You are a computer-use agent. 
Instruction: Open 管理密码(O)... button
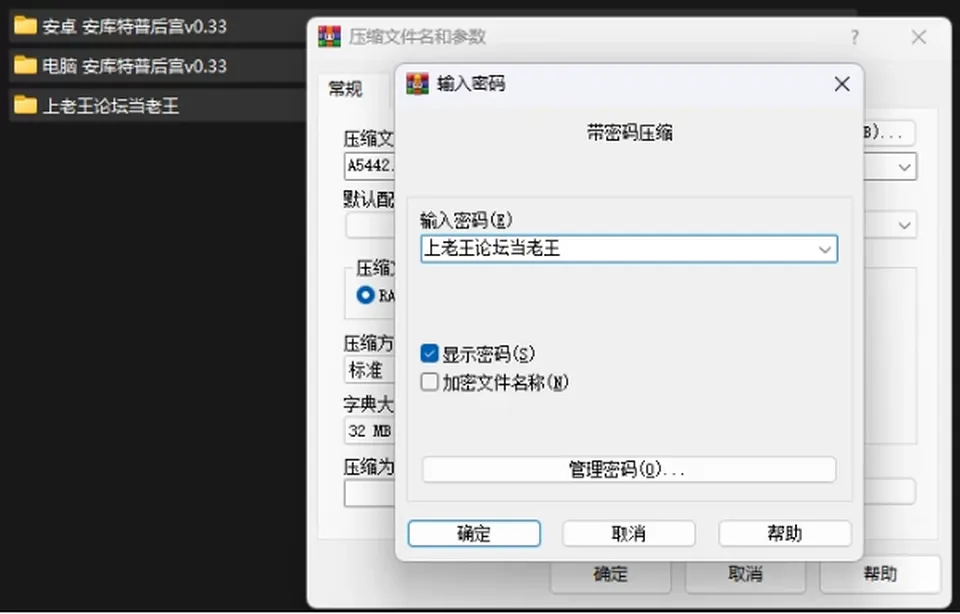pos(629,470)
